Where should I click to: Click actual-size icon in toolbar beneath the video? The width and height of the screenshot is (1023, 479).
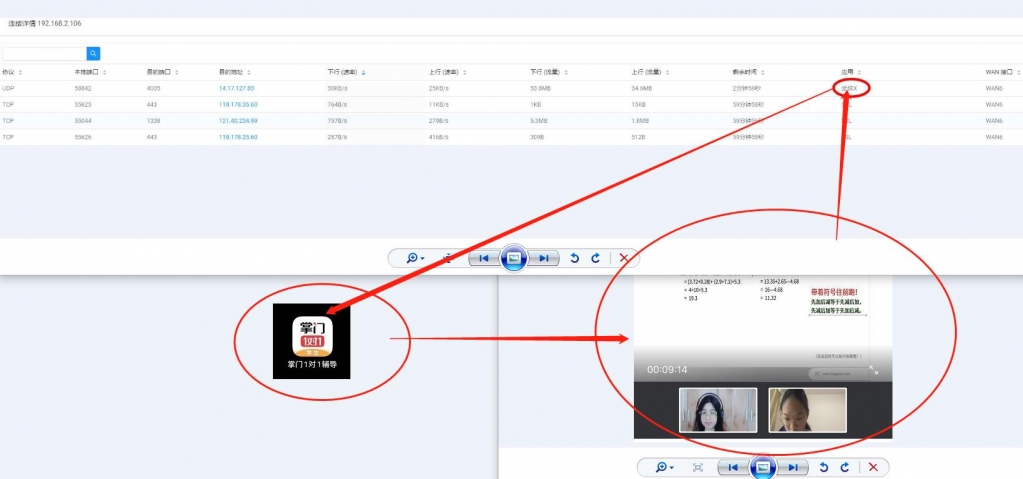(x=698, y=467)
